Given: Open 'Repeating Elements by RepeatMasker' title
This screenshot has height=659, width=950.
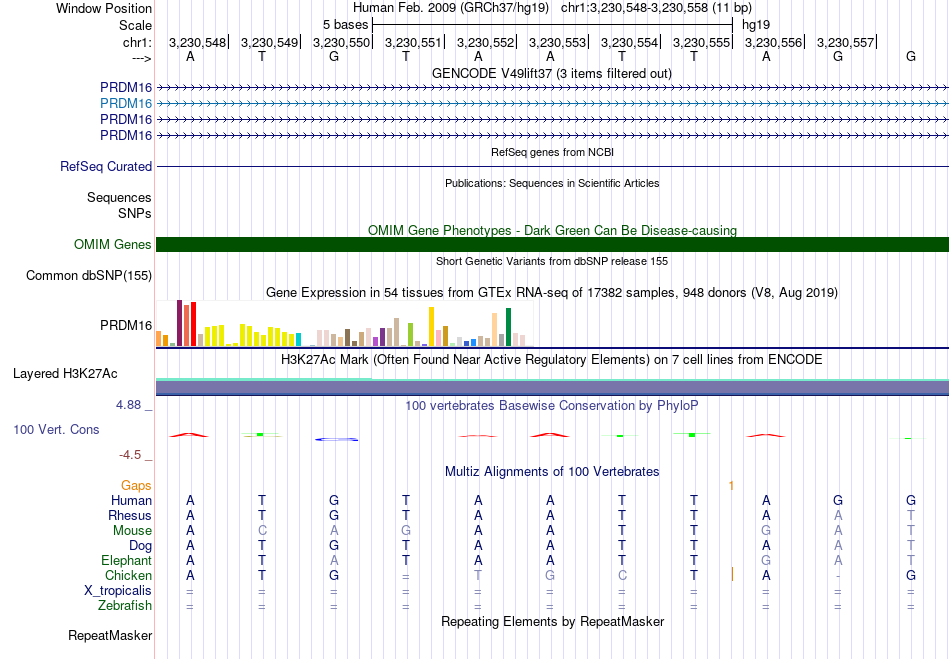Looking at the screenshot, I should (552, 621).
